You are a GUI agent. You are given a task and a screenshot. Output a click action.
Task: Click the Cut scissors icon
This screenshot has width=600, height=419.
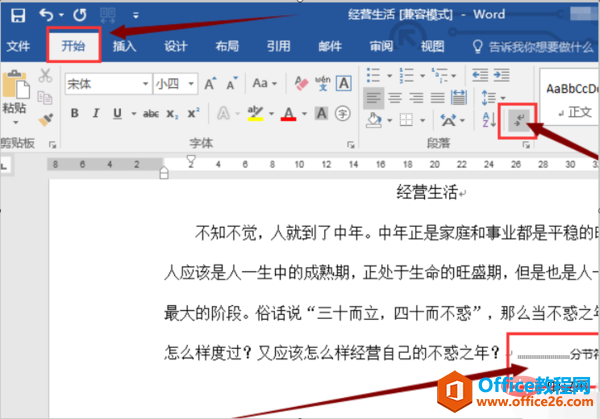pyautogui.click(x=45, y=76)
